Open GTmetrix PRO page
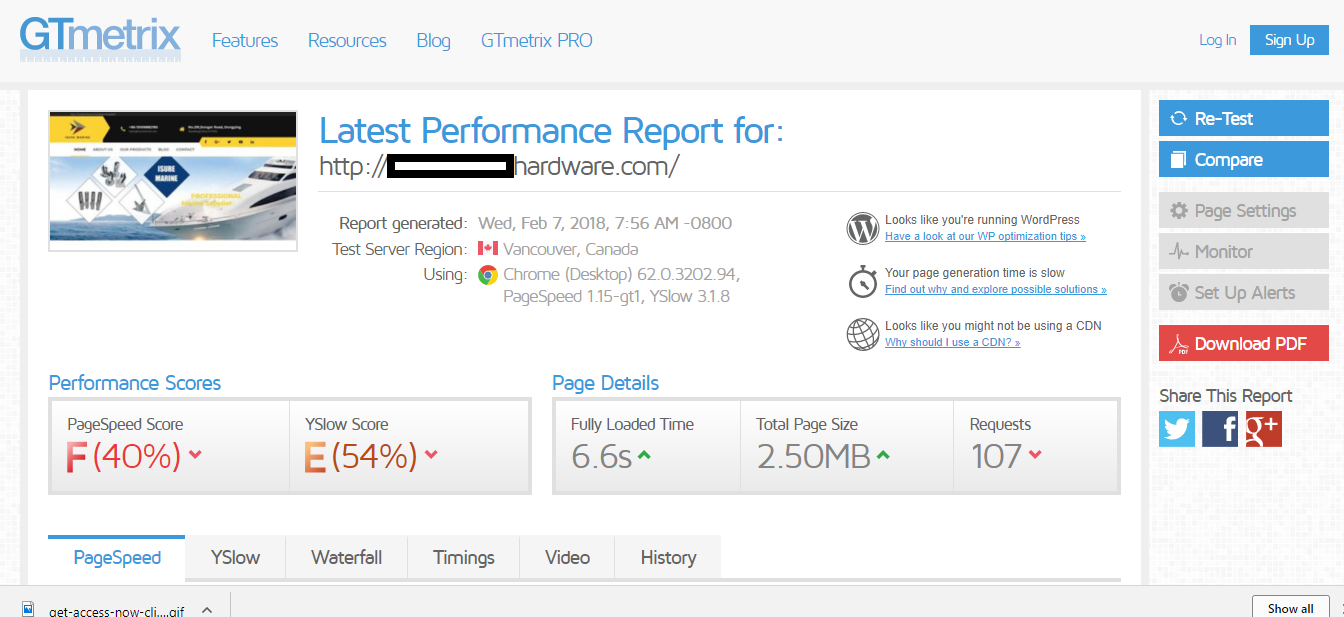1344x617 pixels. tap(536, 41)
